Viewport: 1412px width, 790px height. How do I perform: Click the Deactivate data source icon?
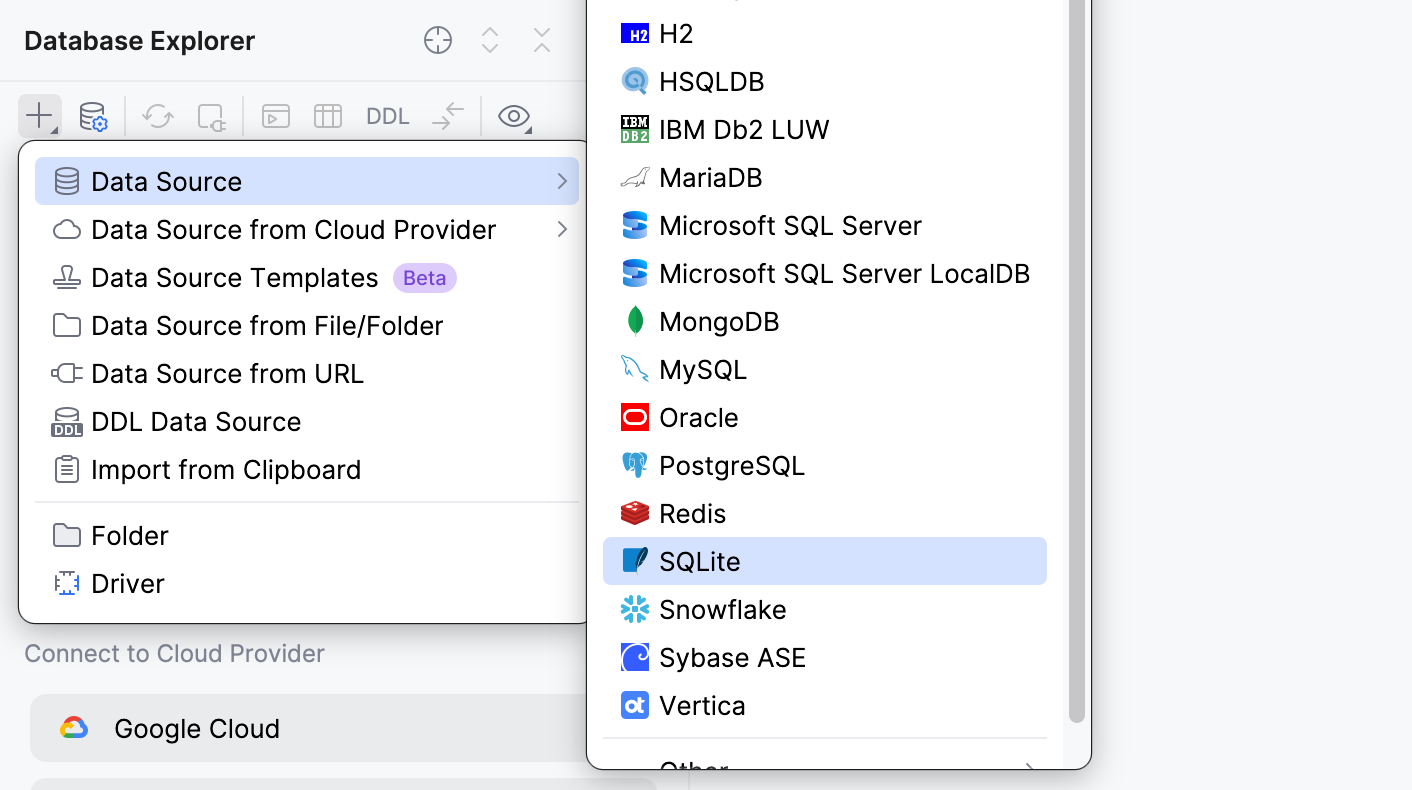tap(212, 116)
